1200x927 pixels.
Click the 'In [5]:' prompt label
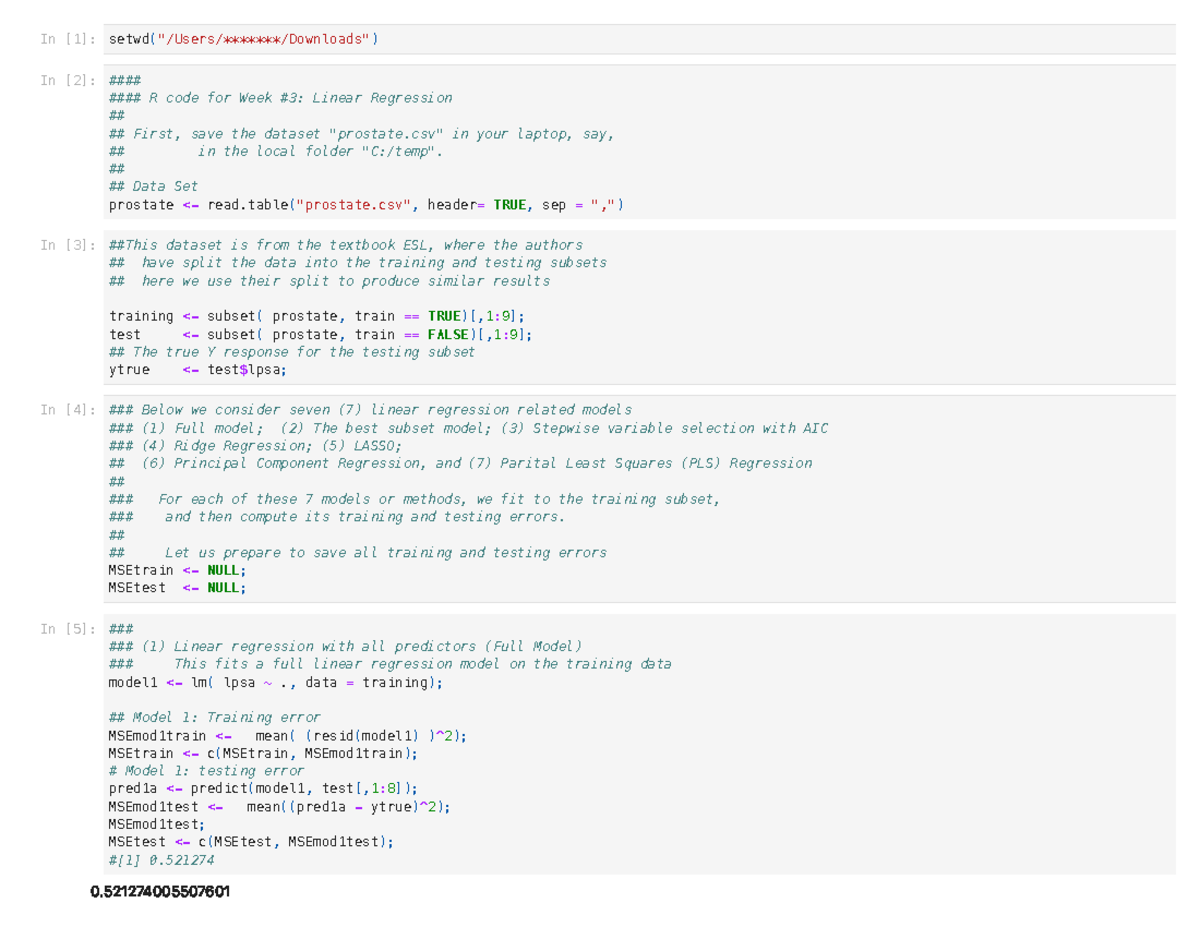pyautogui.click(x=68, y=628)
